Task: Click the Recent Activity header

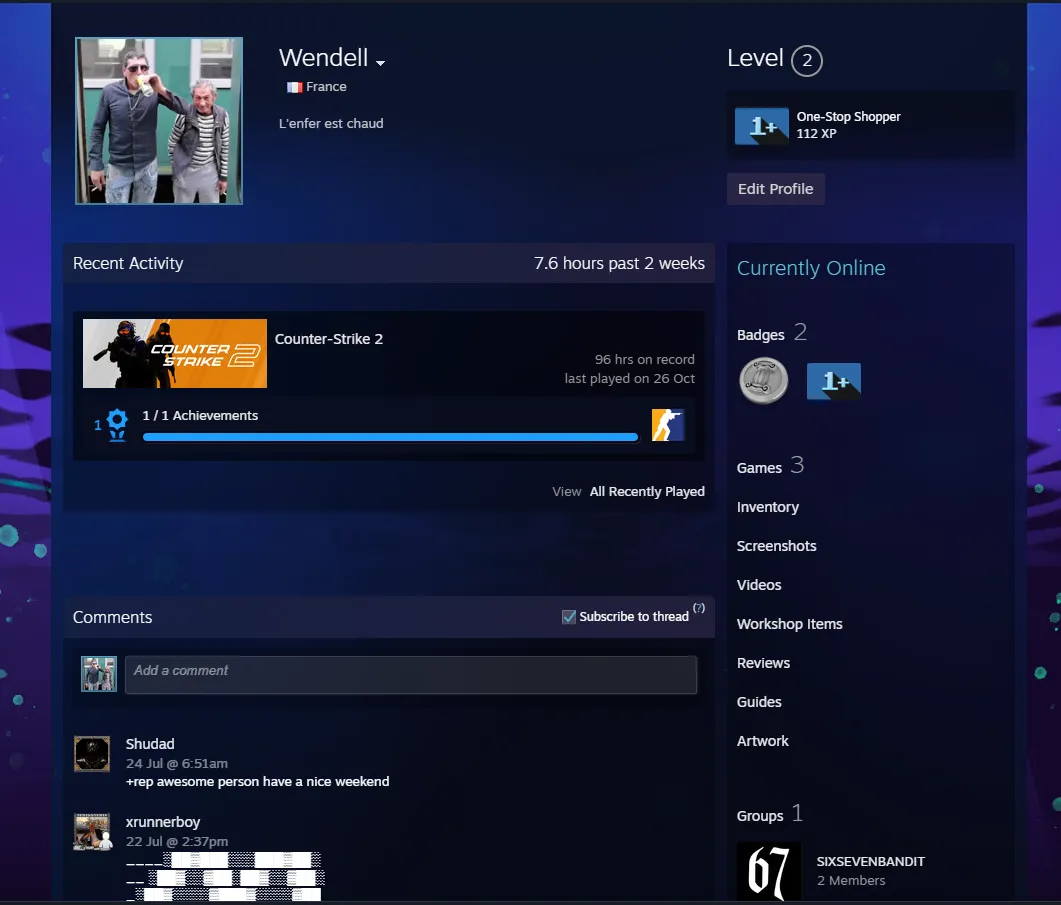Action: 128,263
